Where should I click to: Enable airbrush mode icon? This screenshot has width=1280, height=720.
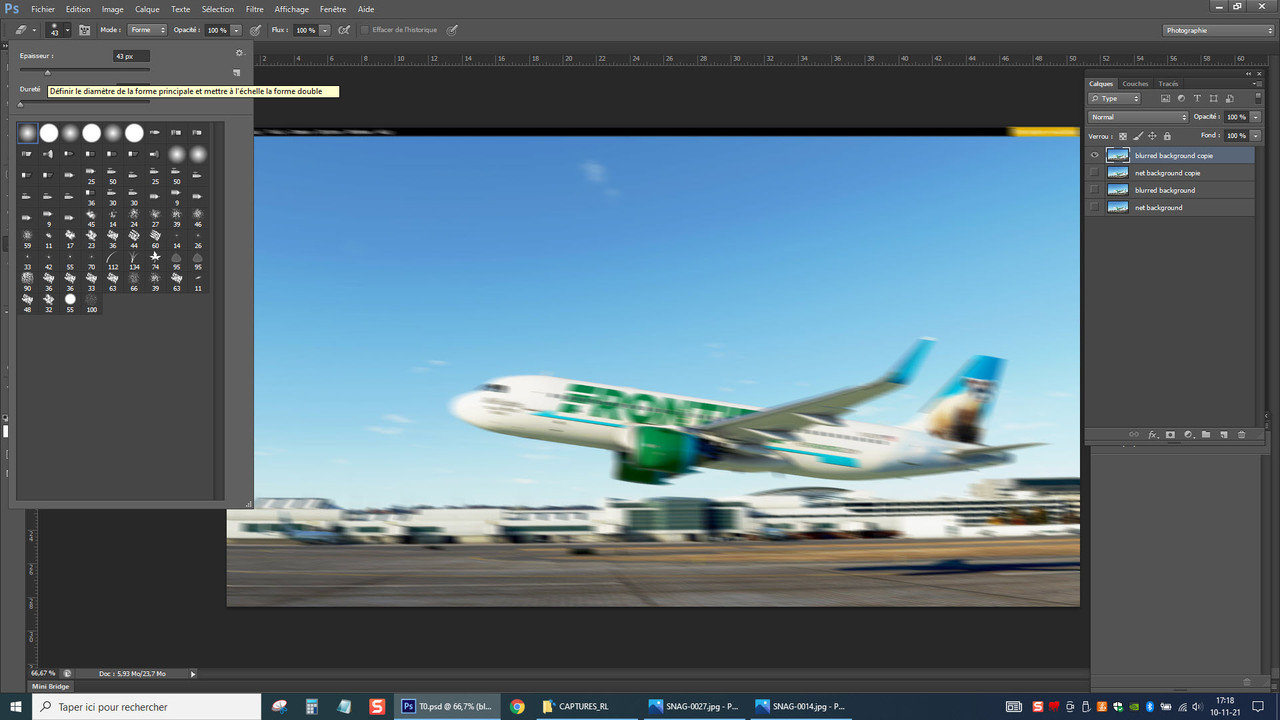[344, 30]
